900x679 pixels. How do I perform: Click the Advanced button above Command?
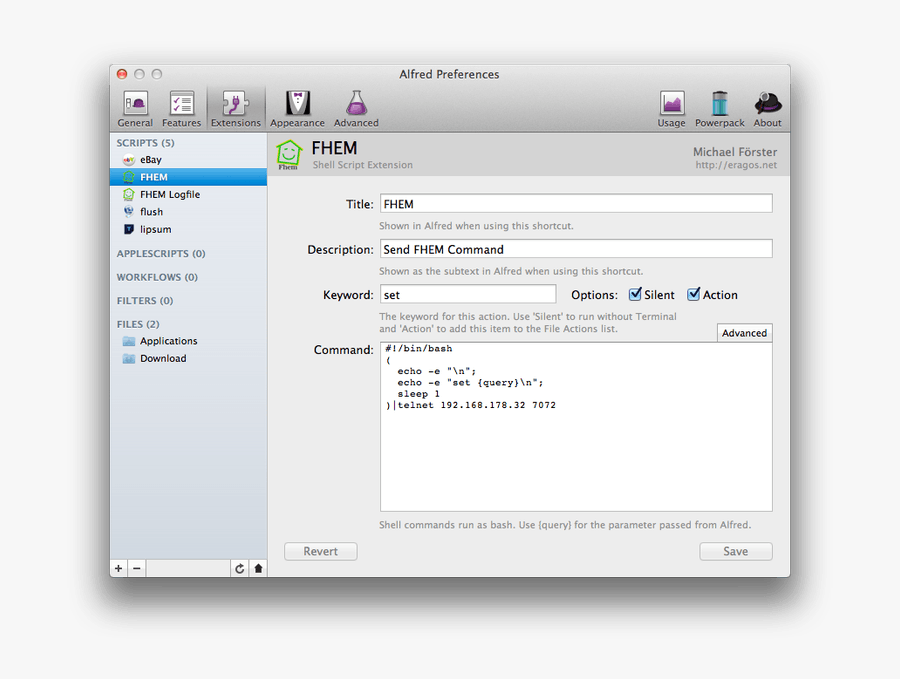coord(744,333)
